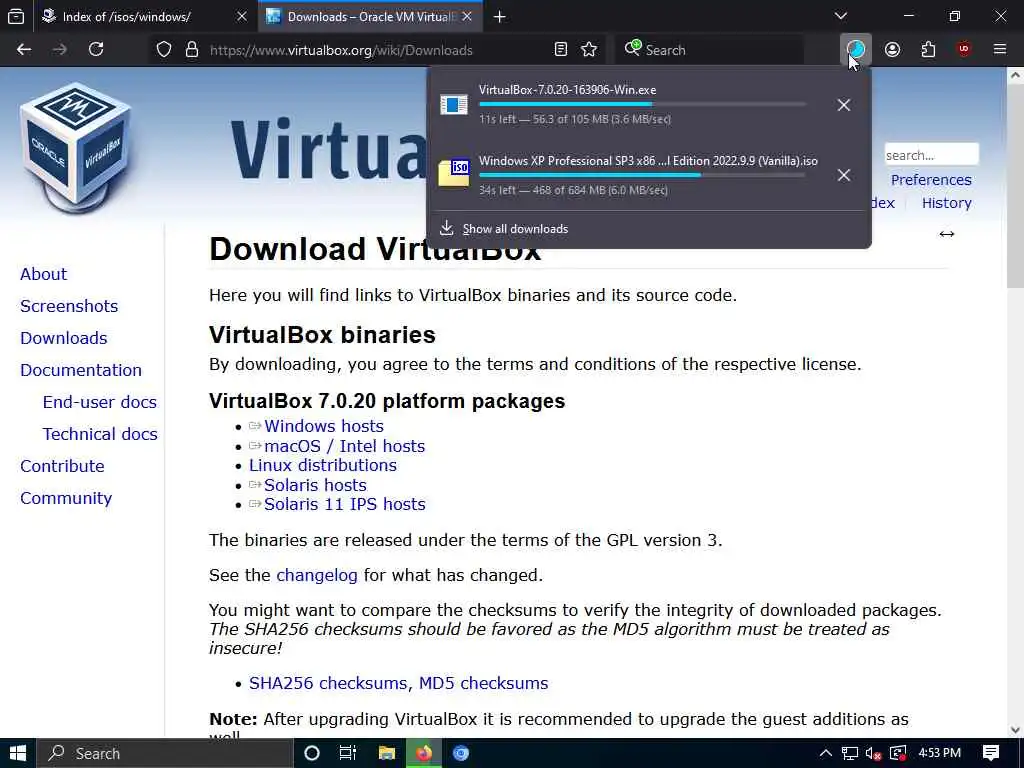This screenshot has height=768, width=1024.
Task: Open Cortana circle icon on taskbar
Action: pos(312,753)
